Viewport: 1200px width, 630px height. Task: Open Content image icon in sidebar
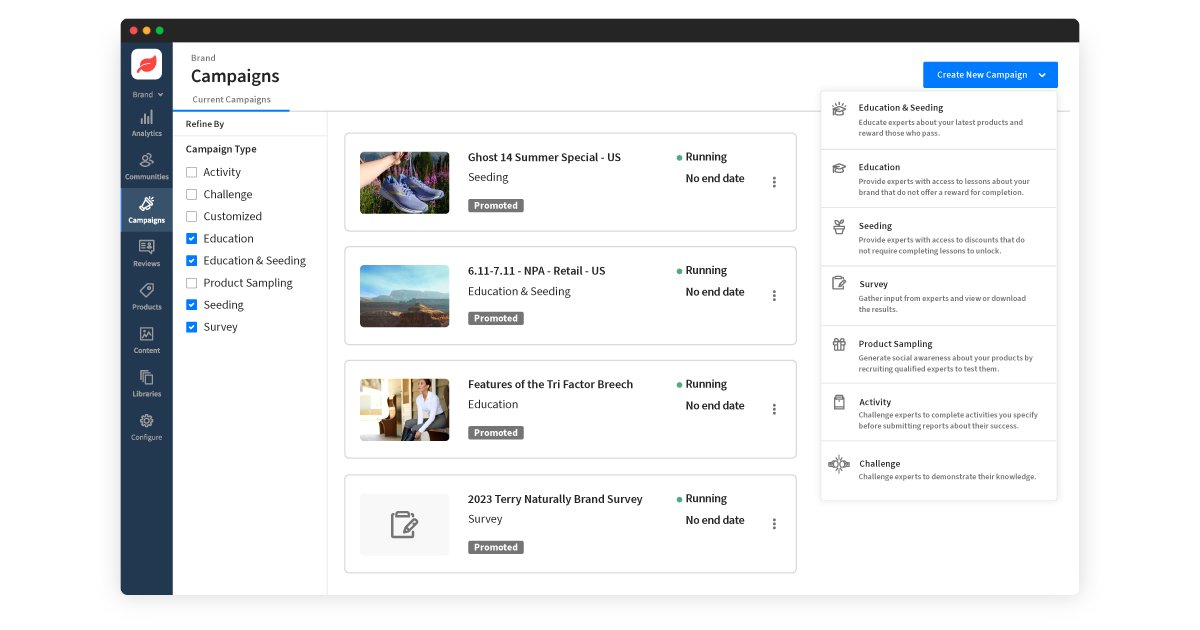pyautogui.click(x=146, y=333)
